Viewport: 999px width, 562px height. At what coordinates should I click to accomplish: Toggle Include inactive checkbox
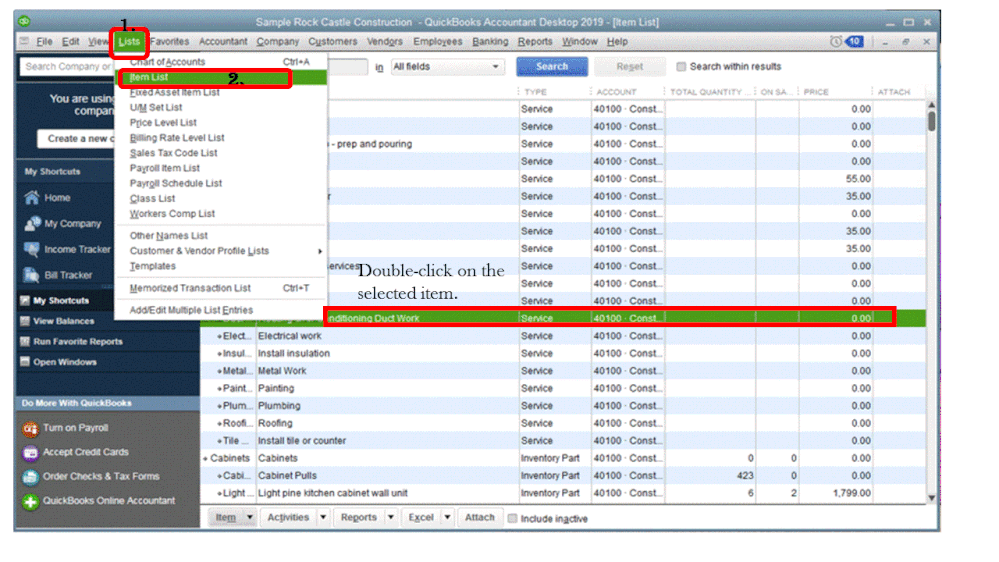tap(513, 519)
